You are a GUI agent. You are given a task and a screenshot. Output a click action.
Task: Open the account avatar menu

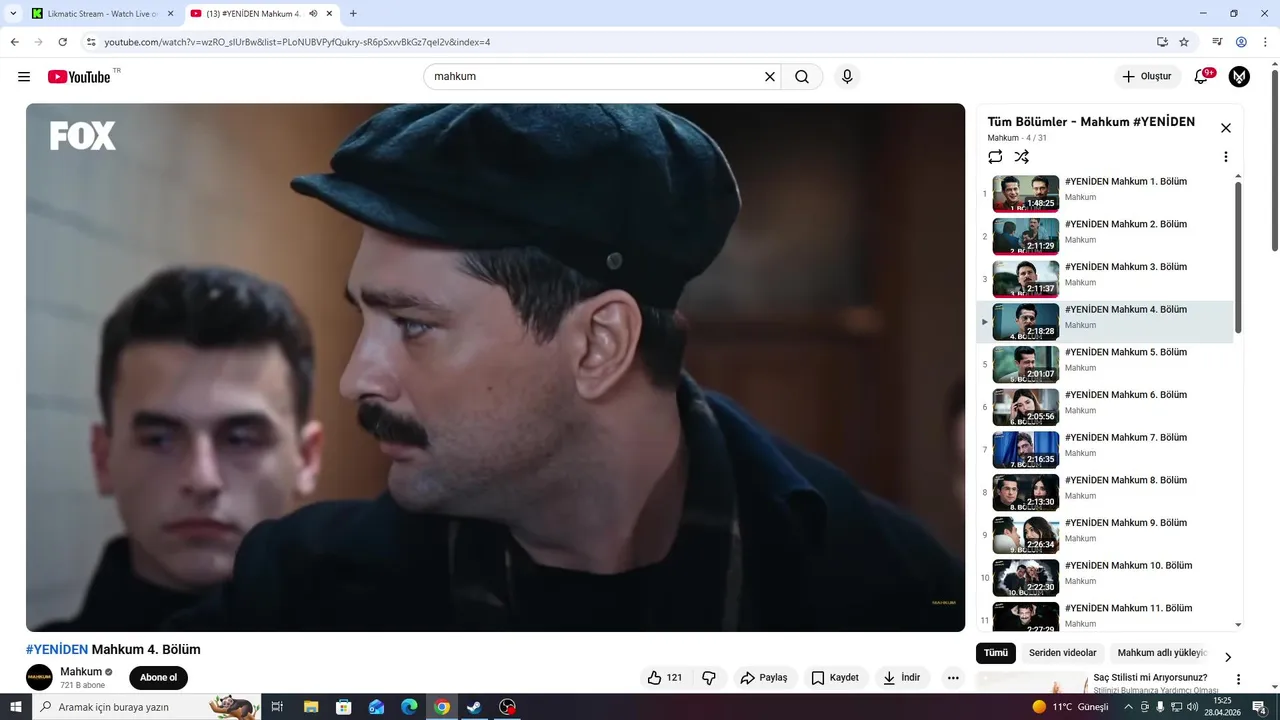coord(1239,77)
